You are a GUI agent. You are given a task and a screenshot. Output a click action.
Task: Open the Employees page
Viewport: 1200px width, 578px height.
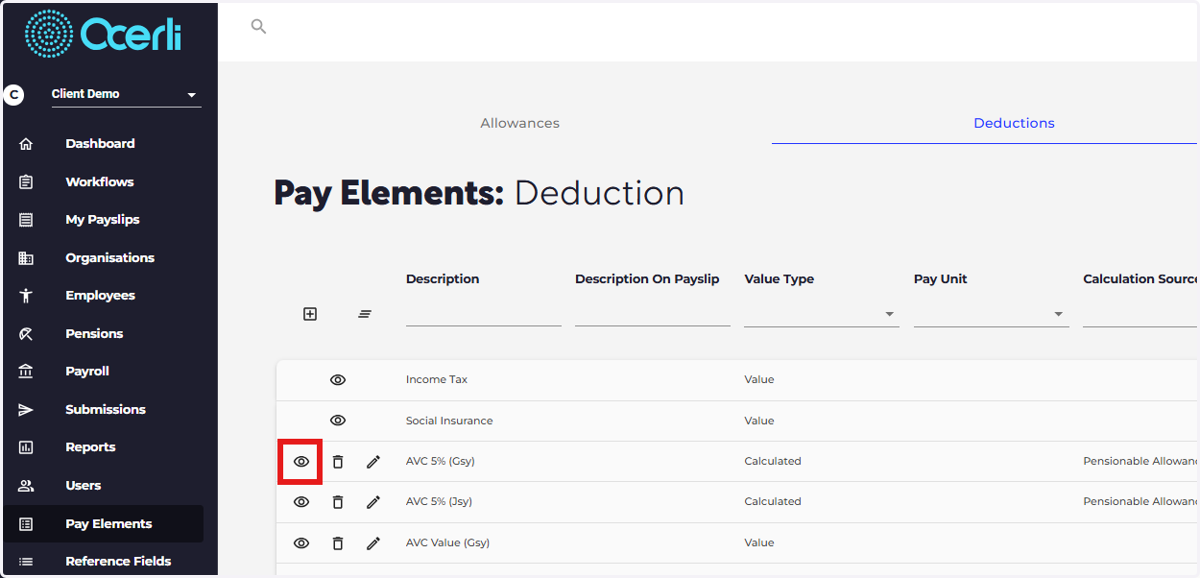[x=100, y=296]
